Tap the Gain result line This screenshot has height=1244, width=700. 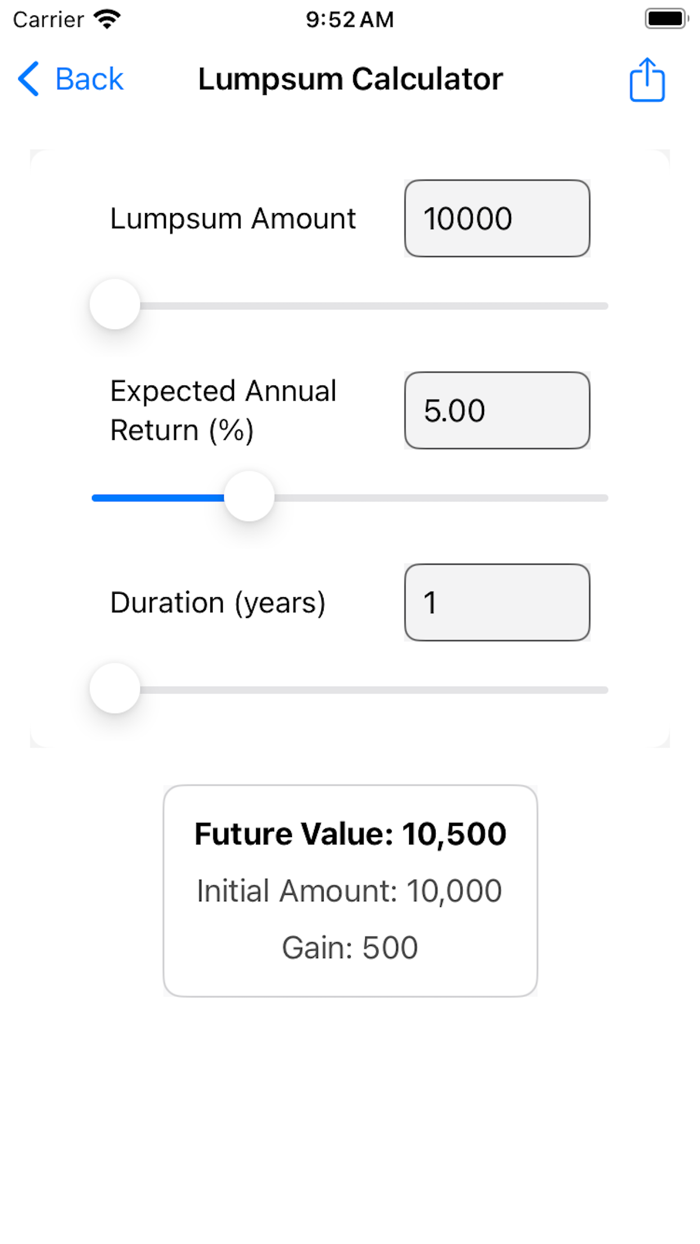point(350,948)
